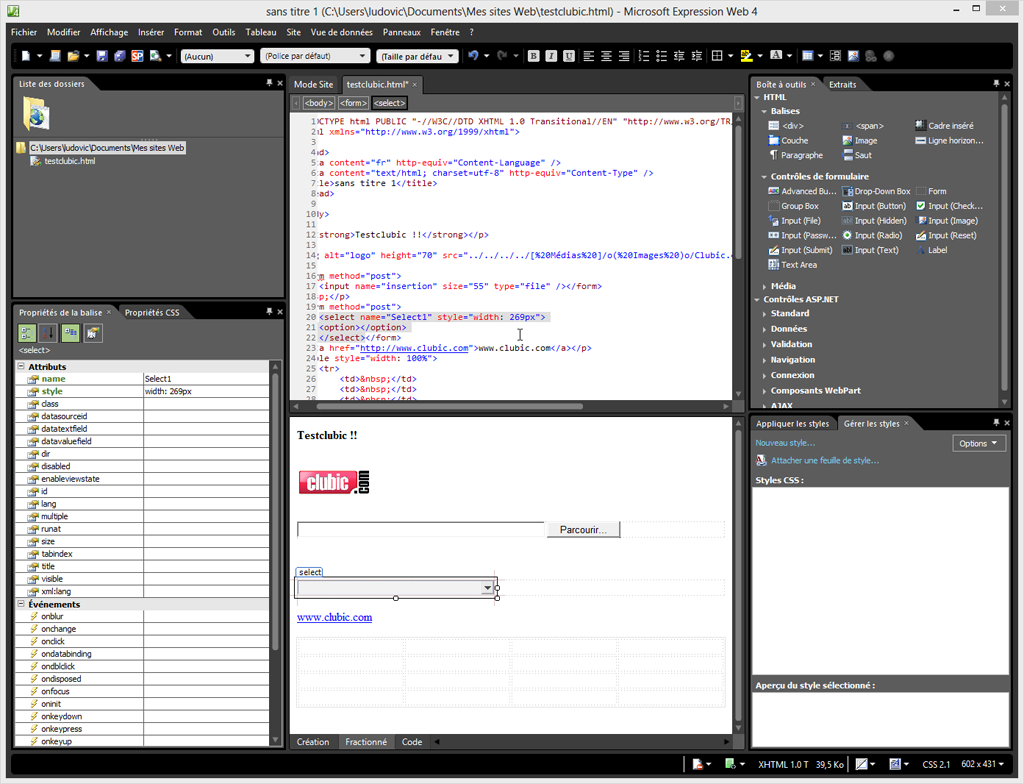Increase the indent level
1024x784 pixels.
[697, 56]
